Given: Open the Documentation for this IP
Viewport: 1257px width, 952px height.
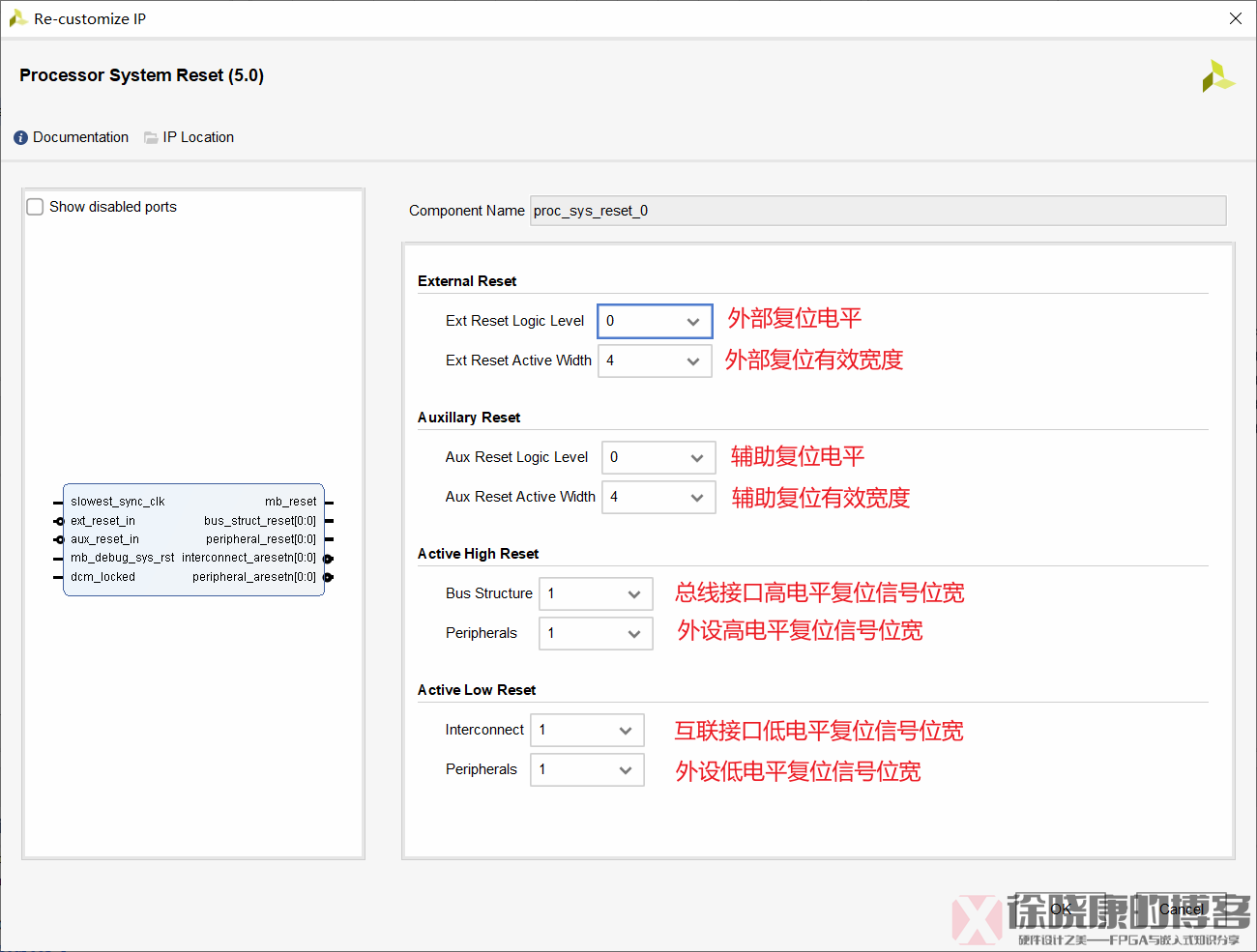Looking at the screenshot, I should [x=80, y=136].
